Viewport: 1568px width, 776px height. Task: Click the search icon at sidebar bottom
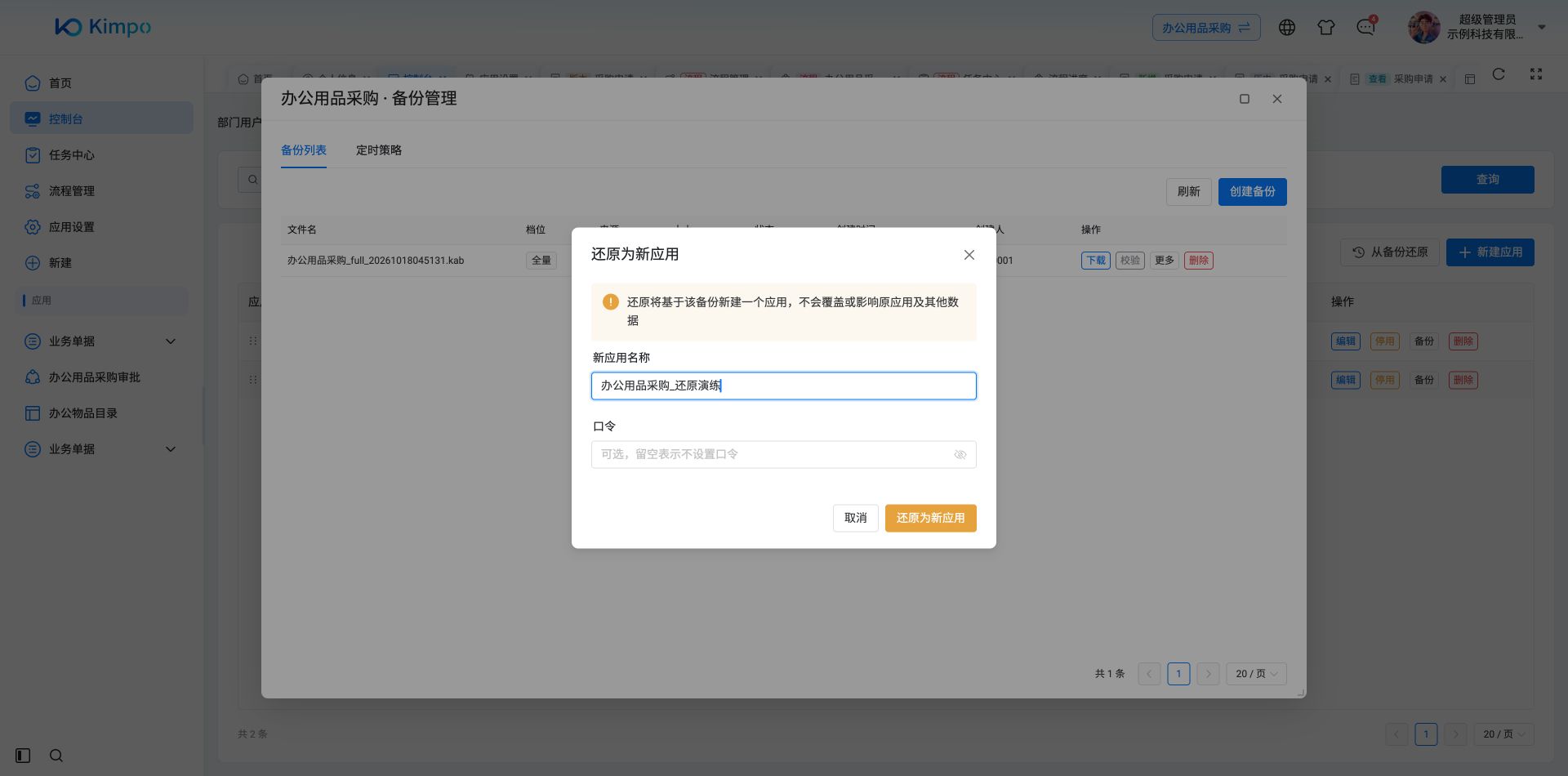click(56, 756)
